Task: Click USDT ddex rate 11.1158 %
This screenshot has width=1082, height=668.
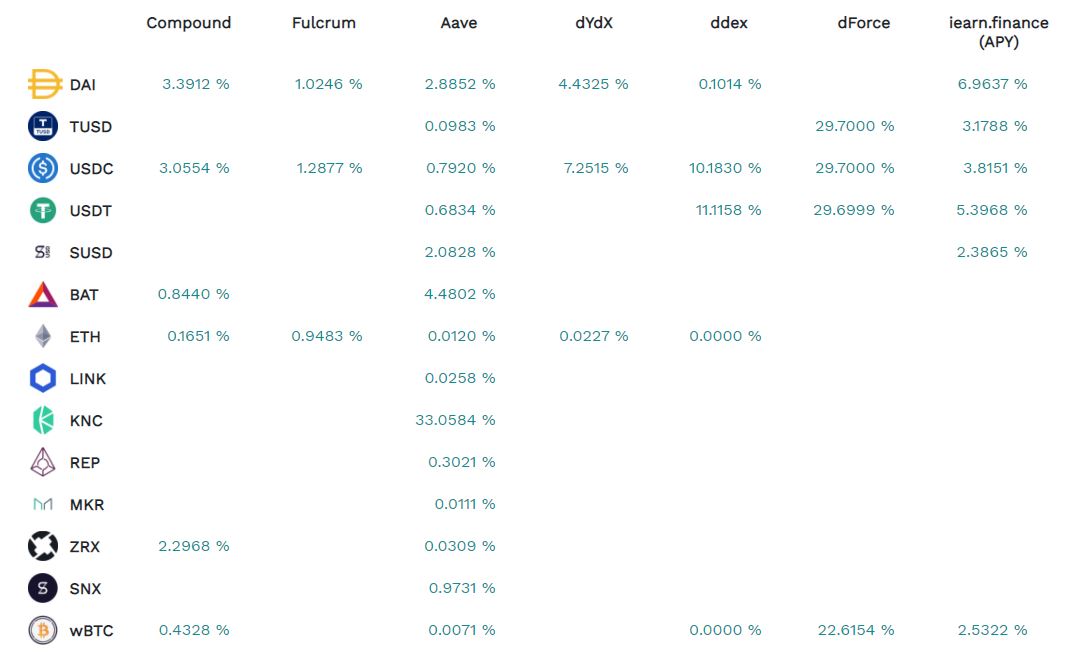Action: tap(728, 210)
